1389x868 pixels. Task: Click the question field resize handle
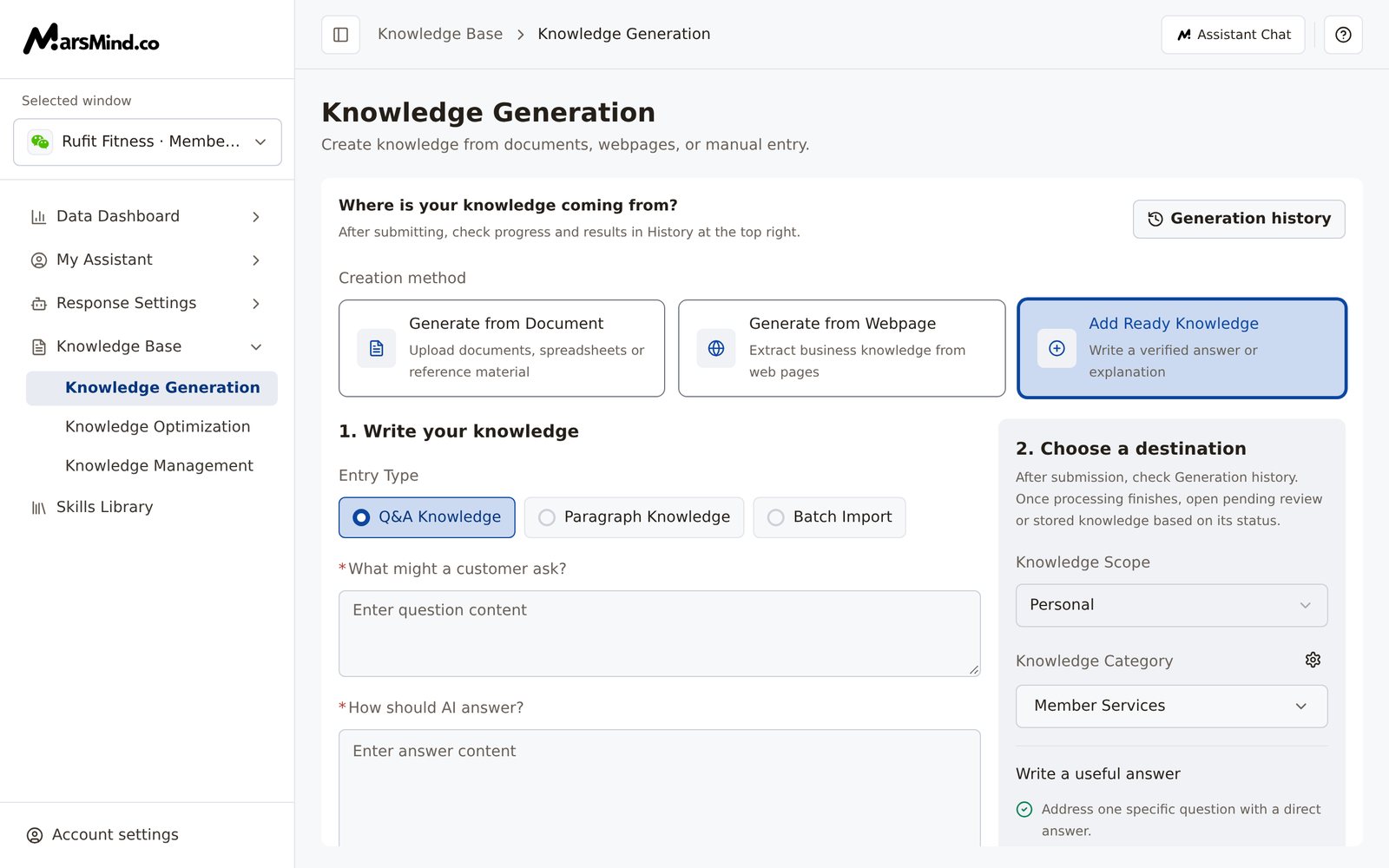click(x=973, y=669)
